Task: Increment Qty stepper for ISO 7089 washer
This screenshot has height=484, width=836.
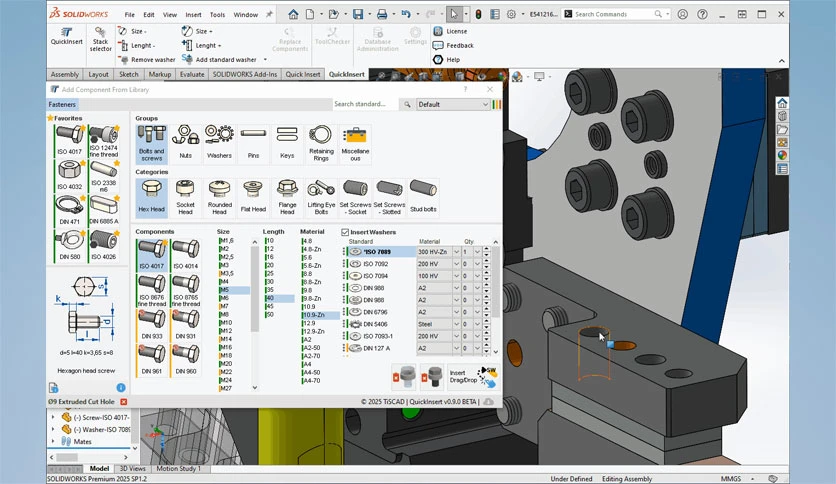Action: pyautogui.click(x=486, y=249)
